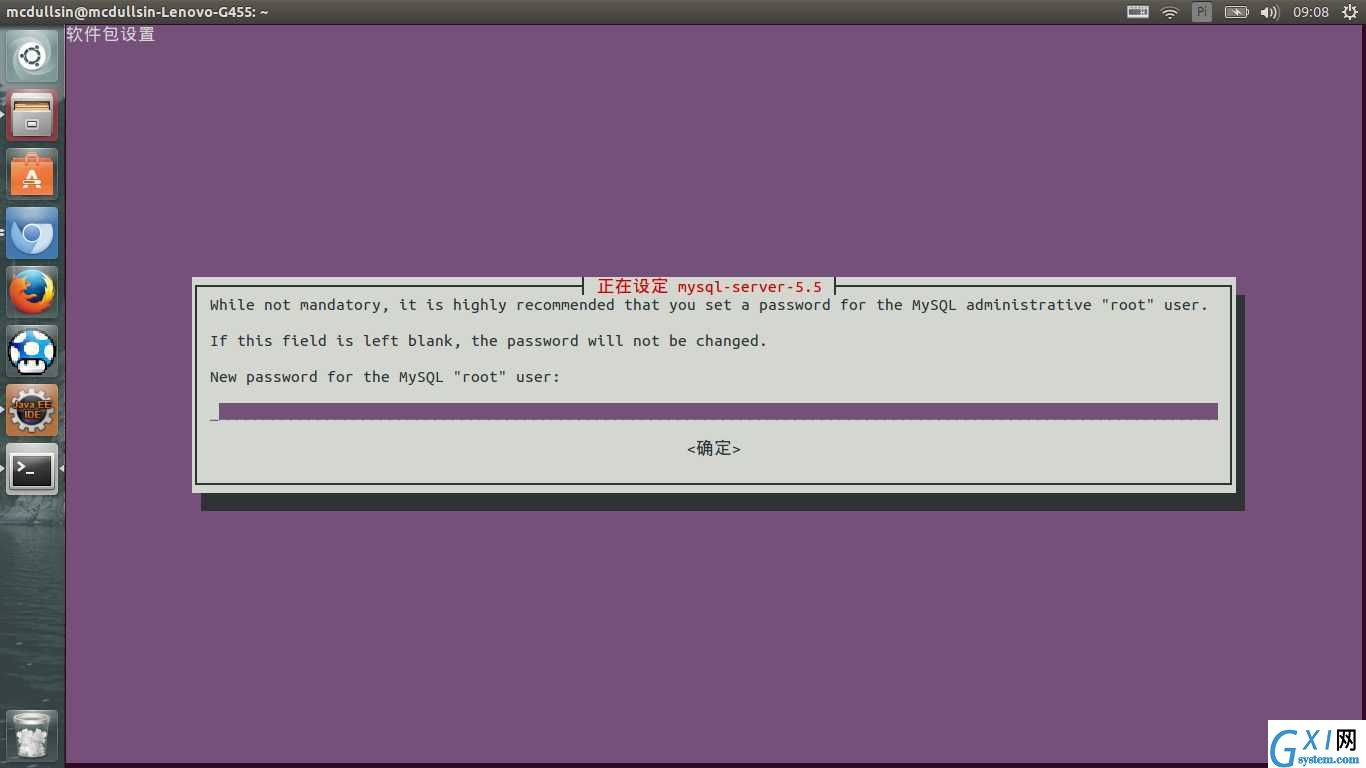Open sound volume indicator
This screenshot has height=768, width=1366.
[1270, 12]
